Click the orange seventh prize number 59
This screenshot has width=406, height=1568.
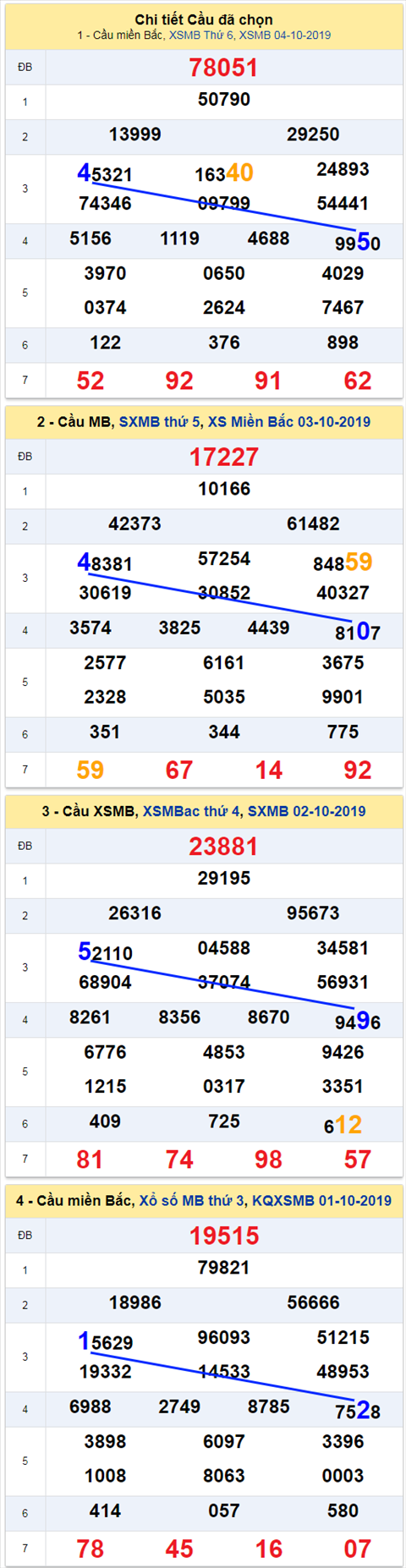pos(91,770)
